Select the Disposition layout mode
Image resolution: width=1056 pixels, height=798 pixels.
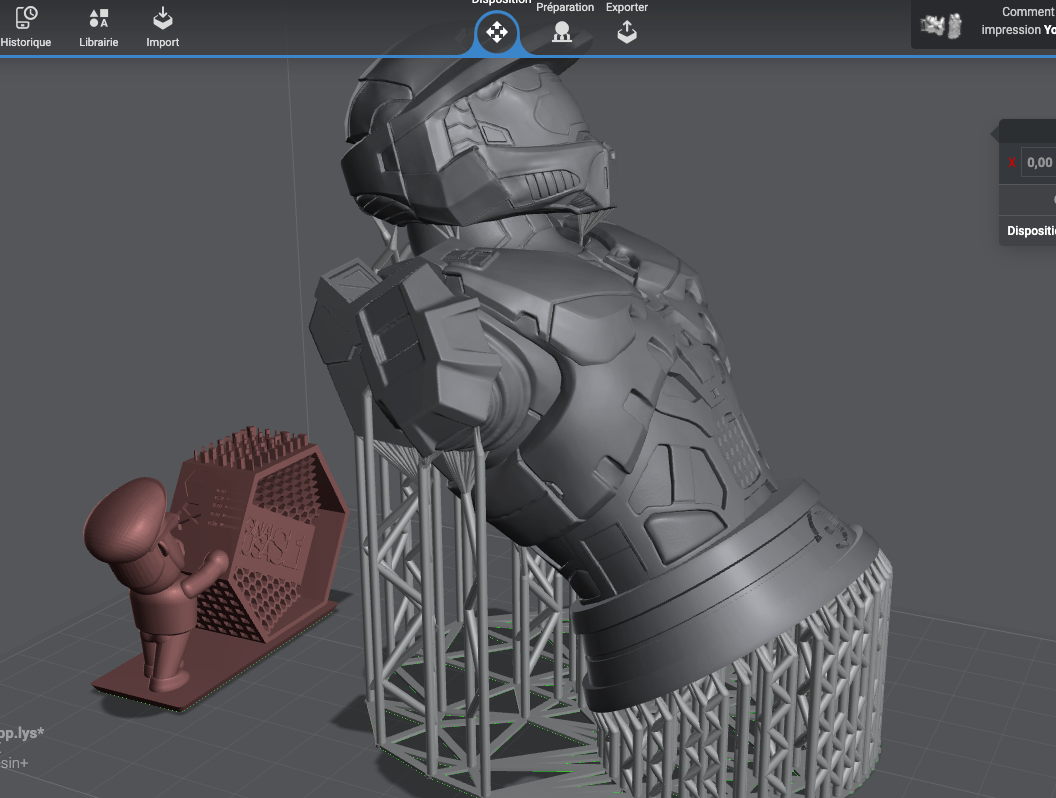point(496,32)
